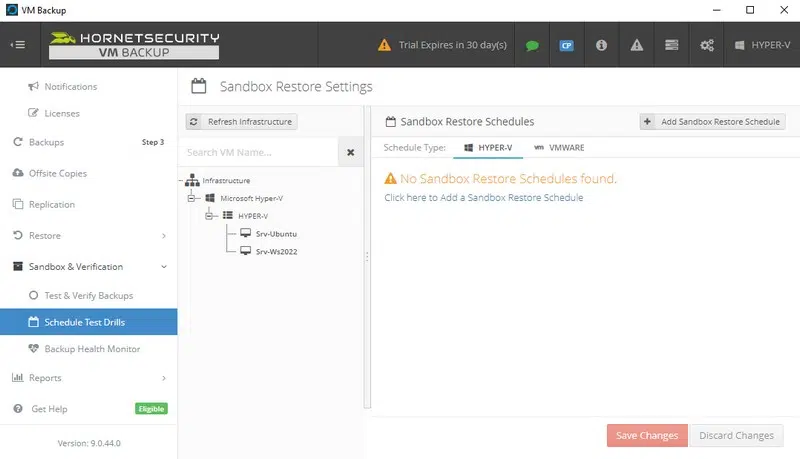Expand the Restore menu chevron
This screenshot has width=800, height=459.
164,236
